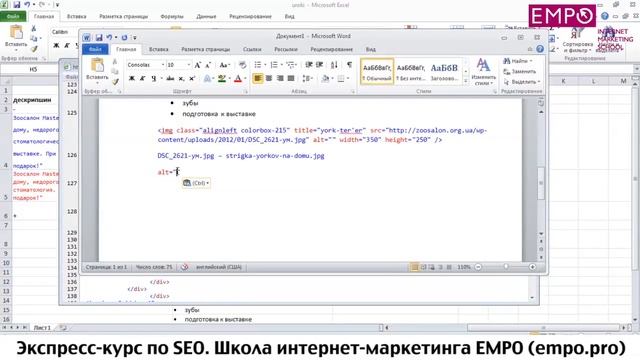The image size is (640, 360).
Task: Zoom in with plus button in Word
Action: click(532, 267)
